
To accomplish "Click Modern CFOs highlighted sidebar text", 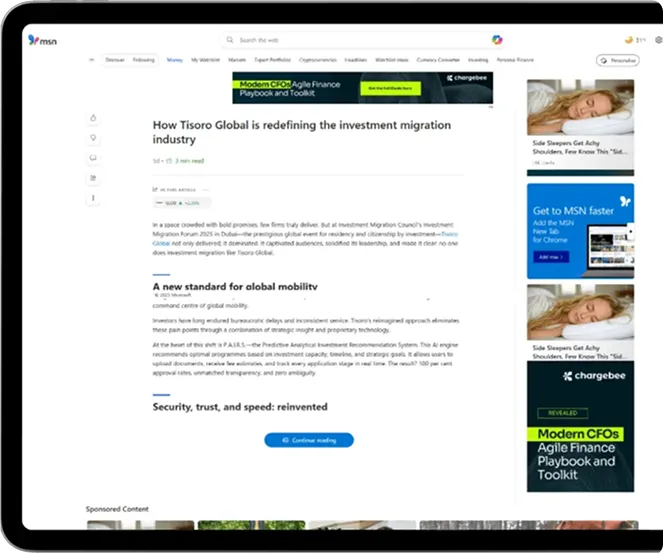I will [578, 434].
